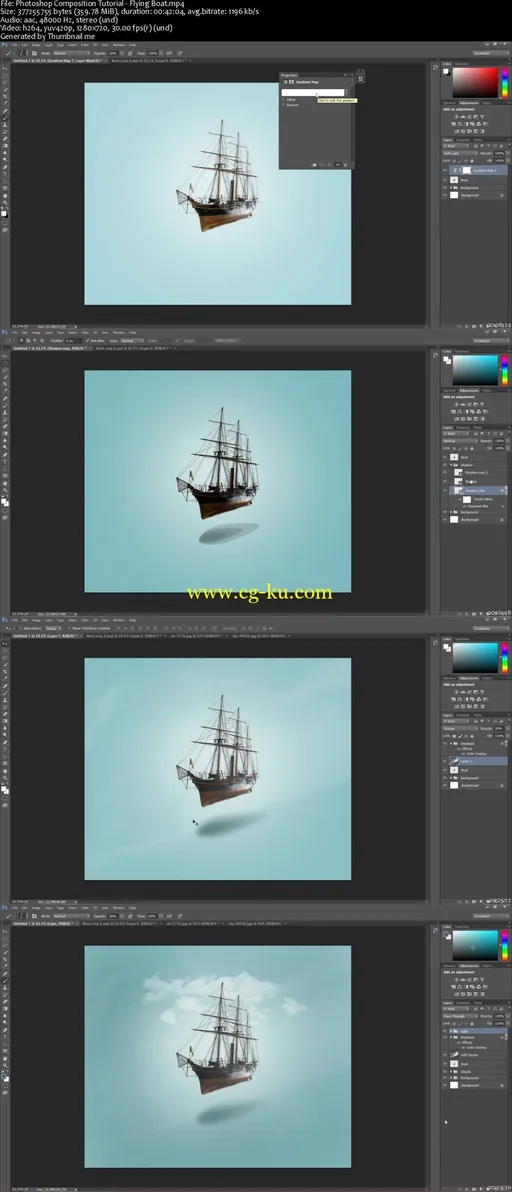Viewport: 512px width, 1192px height.
Task: Open the brush Mode dropdown in the first frame's options bar
Action: pos(71,53)
